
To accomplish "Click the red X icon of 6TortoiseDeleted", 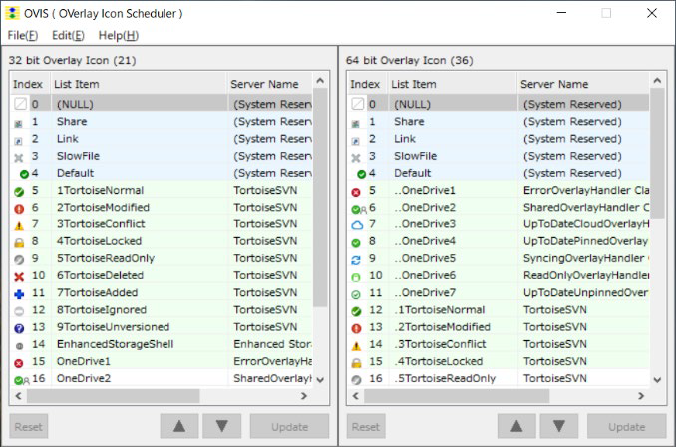I will (x=19, y=277).
